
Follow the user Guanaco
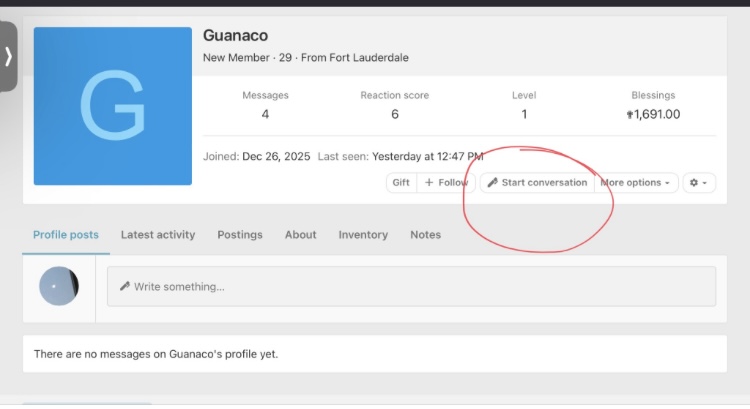(x=445, y=183)
